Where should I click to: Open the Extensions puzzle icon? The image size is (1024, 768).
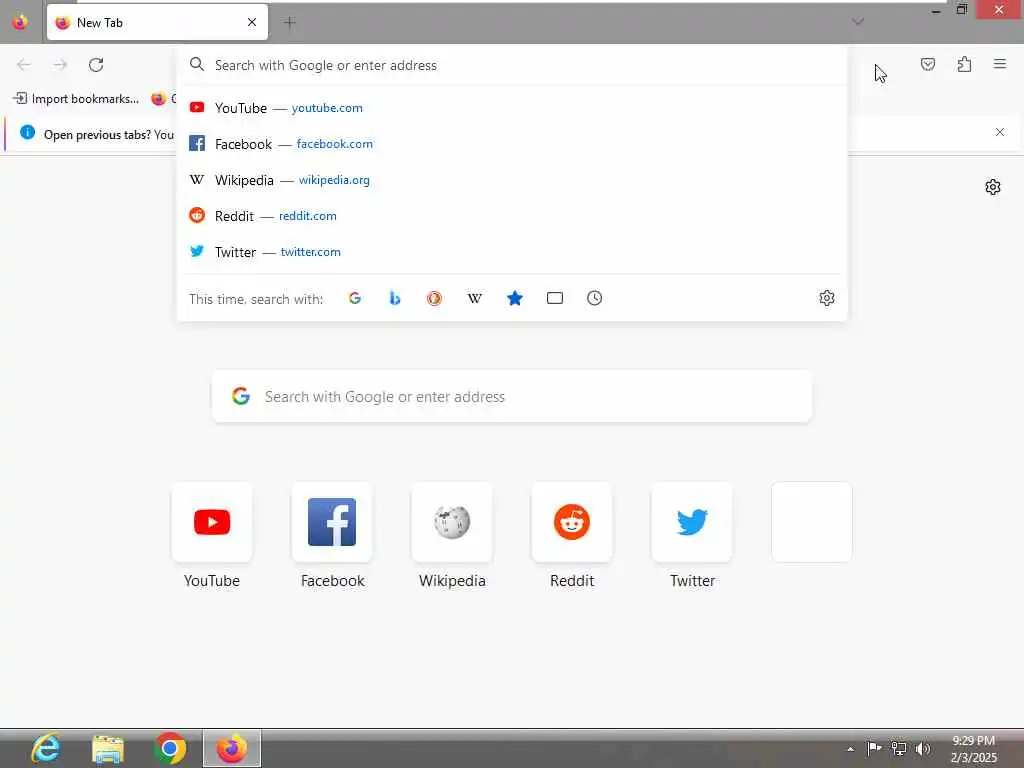[x=965, y=64]
